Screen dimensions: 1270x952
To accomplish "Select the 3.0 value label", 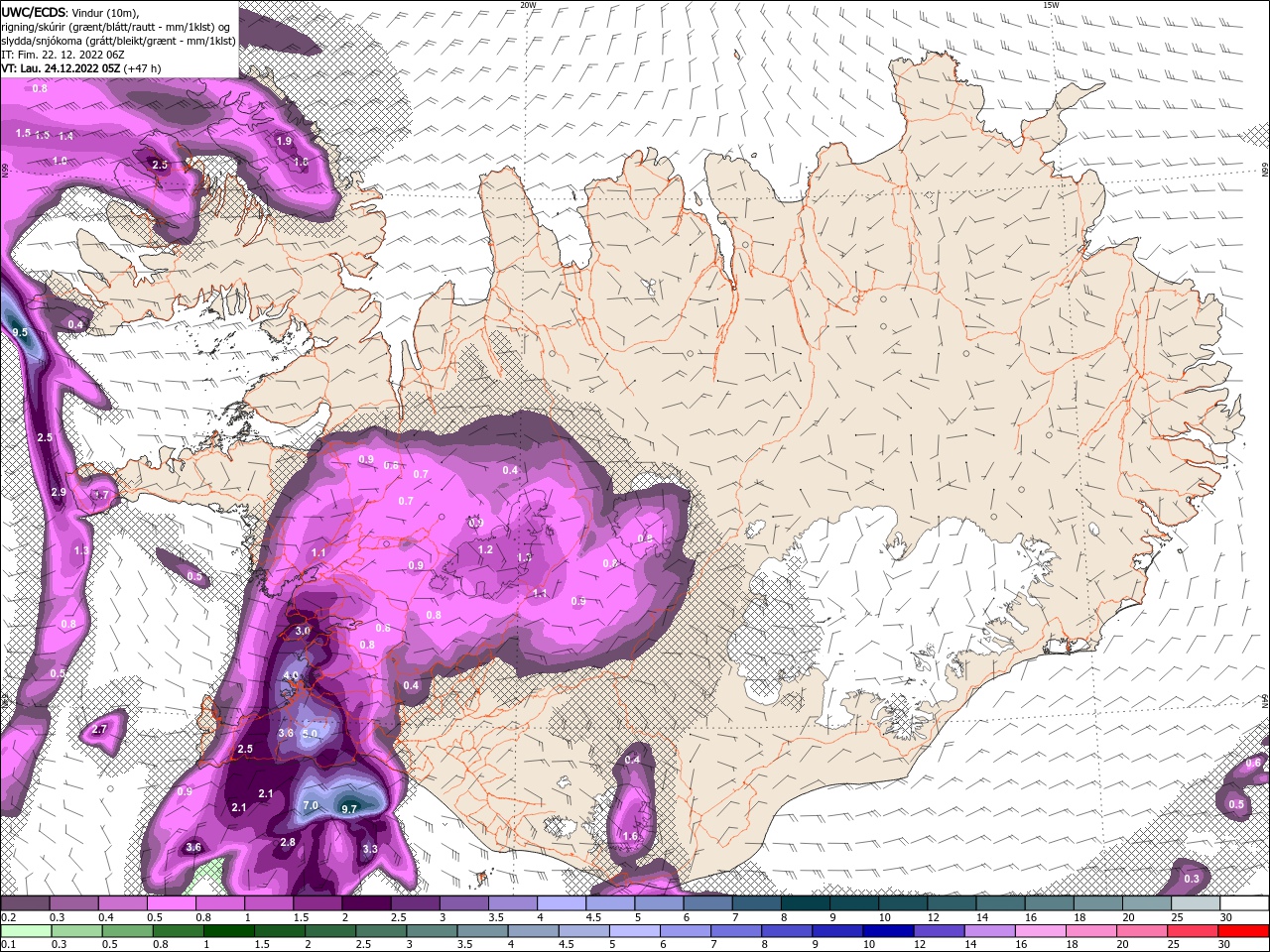I will (304, 631).
